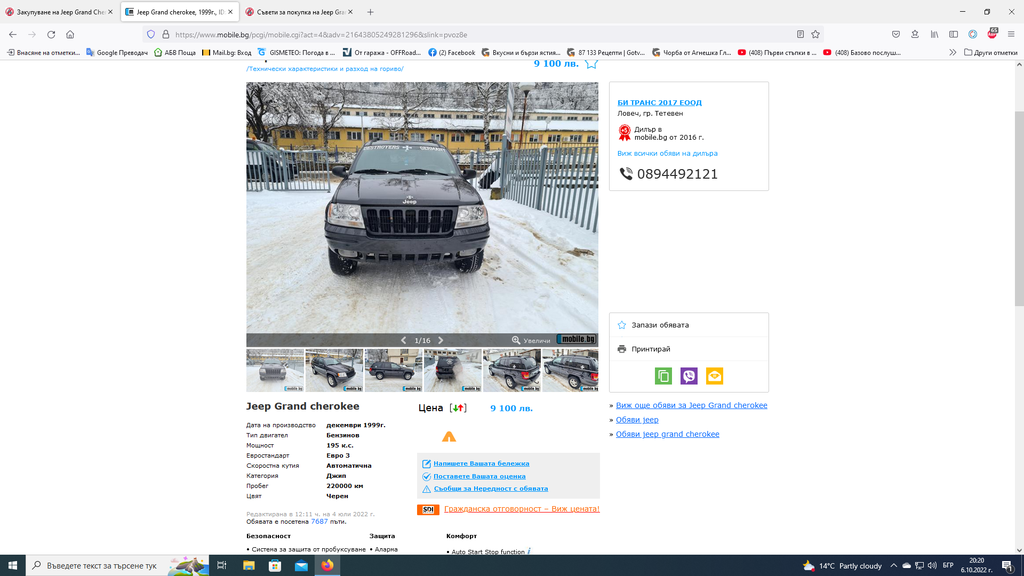The width and height of the screenshot is (1024, 576).
Task: Bookmark this page with the star icon
Action: click(816, 35)
